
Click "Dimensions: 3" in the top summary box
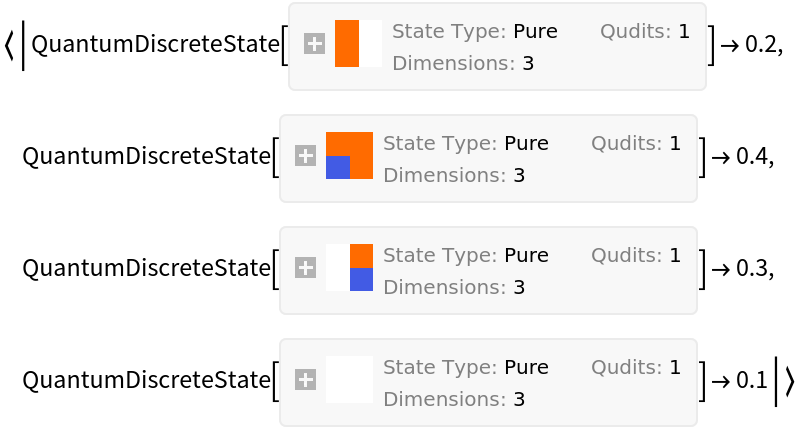tap(465, 63)
